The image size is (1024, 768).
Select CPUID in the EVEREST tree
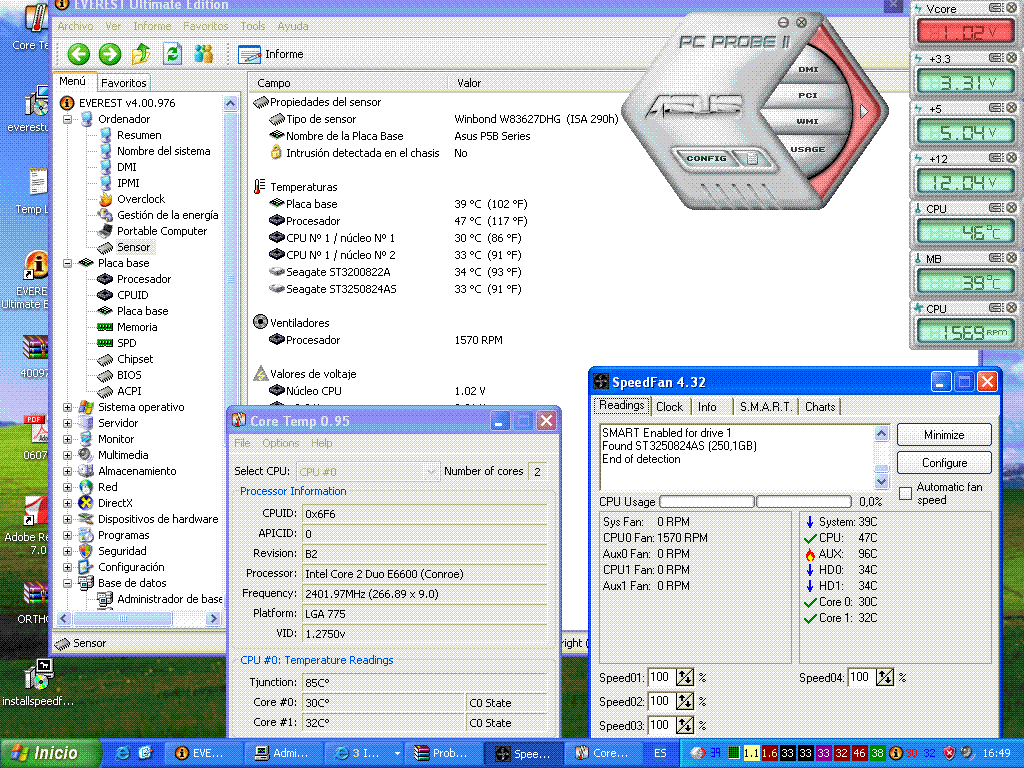pos(133,295)
